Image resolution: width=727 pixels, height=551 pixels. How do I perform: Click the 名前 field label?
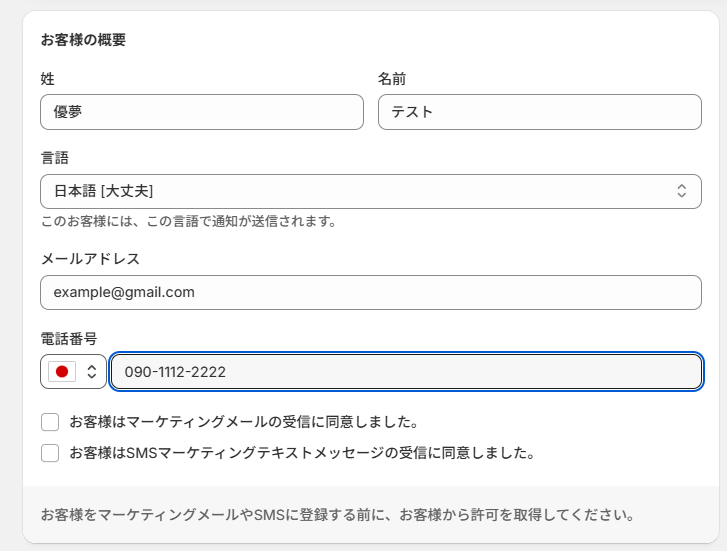pyautogui.click(x=392, y=78)
